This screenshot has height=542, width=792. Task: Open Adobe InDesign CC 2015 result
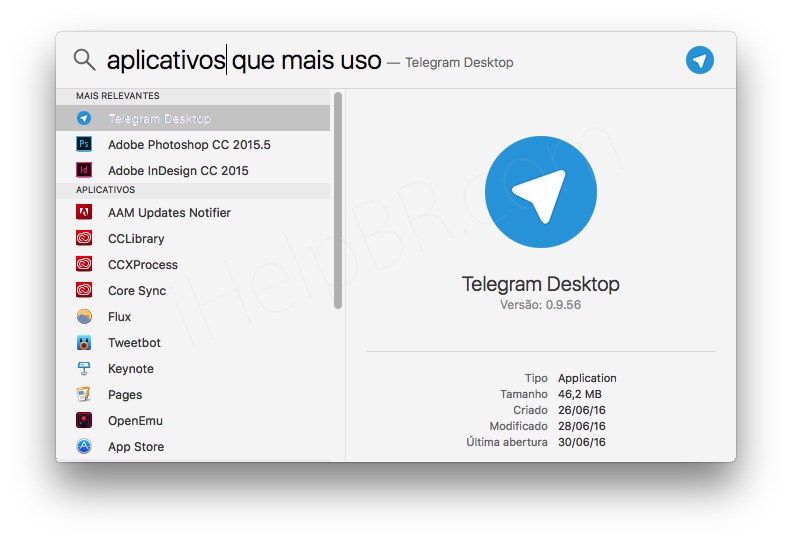pos(193,170)
